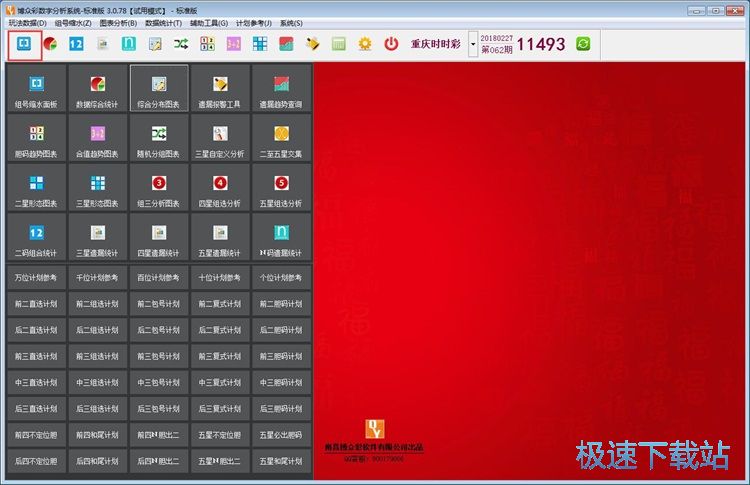This screenshot has width=750, height=485.
Task: Click the 后四和尾计划 button
Action: (x=98, y=461)
